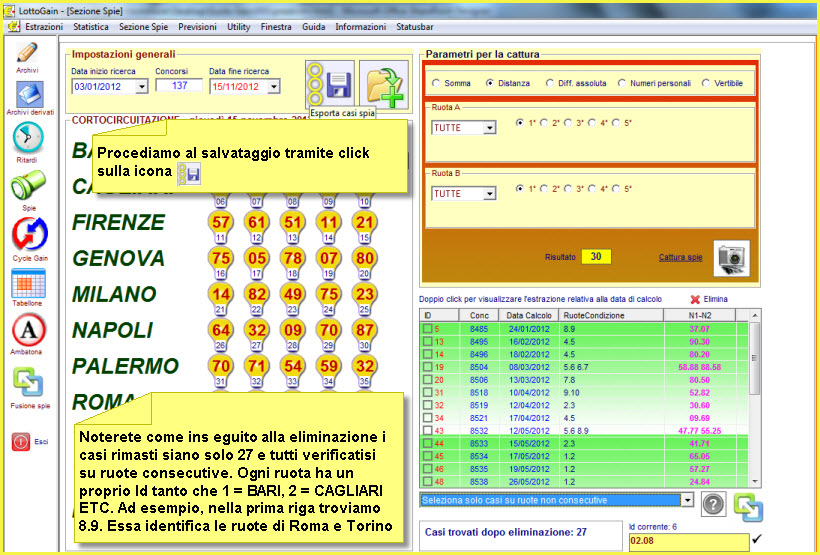Tick the checkbox for row ID 19
The height and width of the screenshot is (555, 820).
tap(427, 367)
